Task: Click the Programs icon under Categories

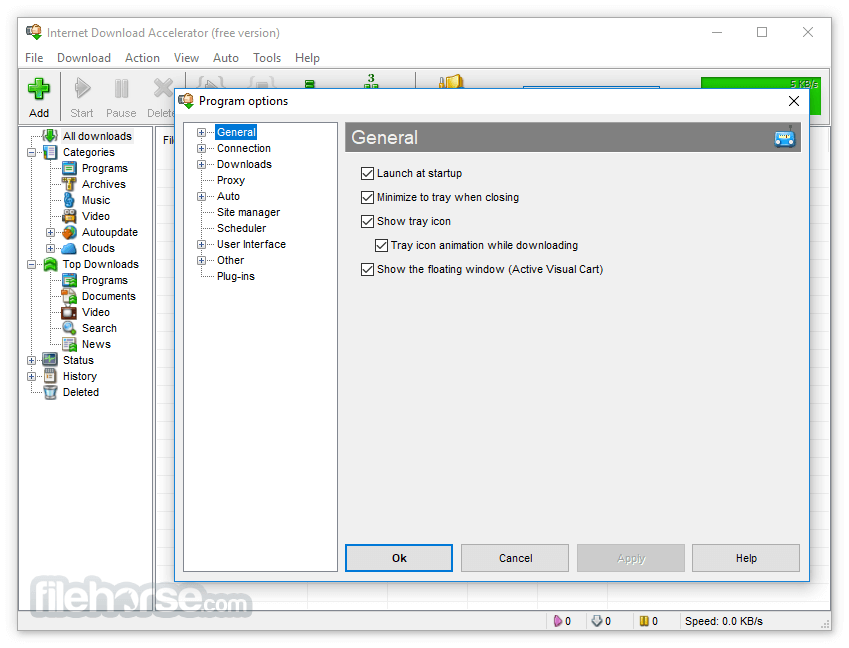Action: point(69,168)
